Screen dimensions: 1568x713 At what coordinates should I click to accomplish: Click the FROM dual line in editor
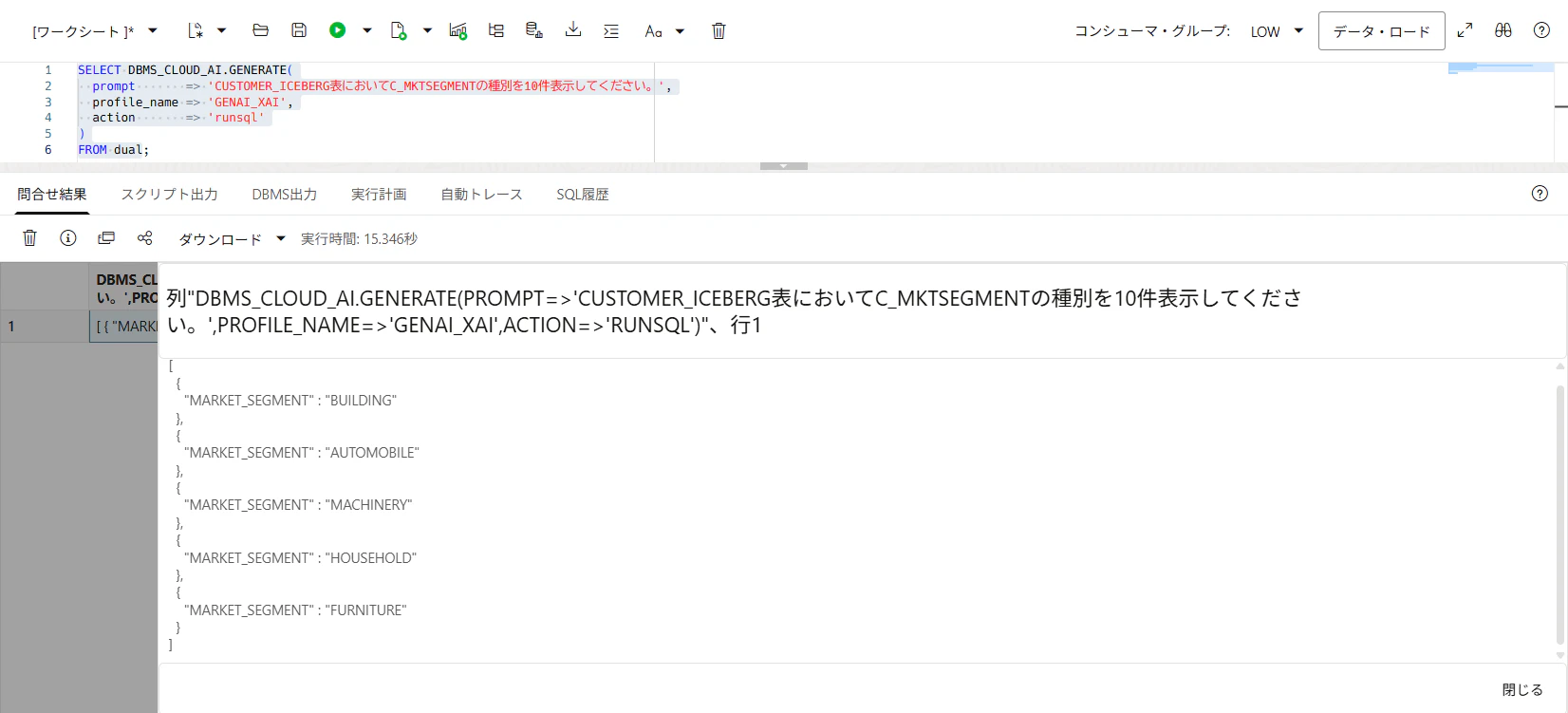(113, 150)
